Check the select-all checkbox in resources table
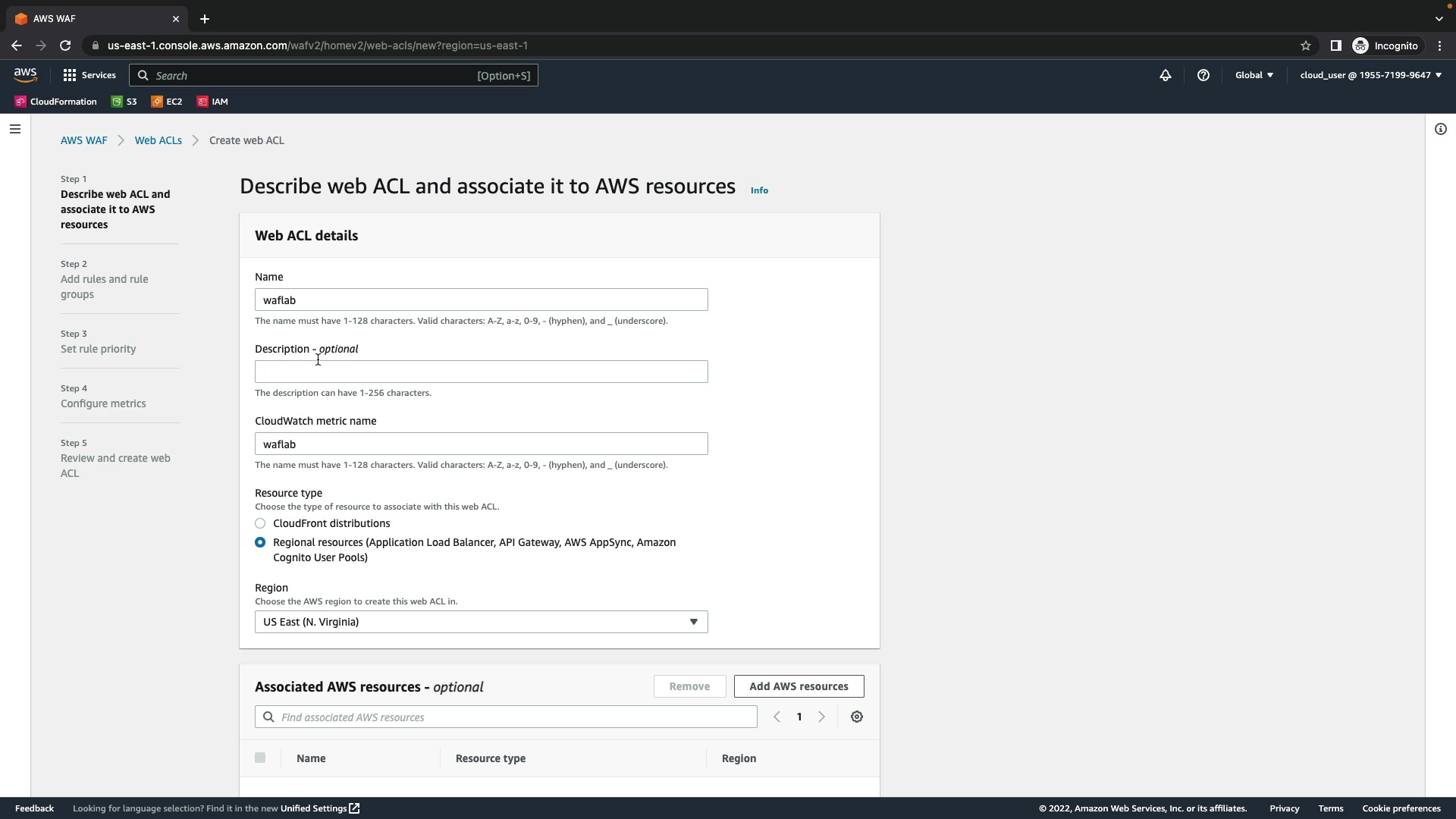Screen dimensions: 1456x819 click(260, 758)
